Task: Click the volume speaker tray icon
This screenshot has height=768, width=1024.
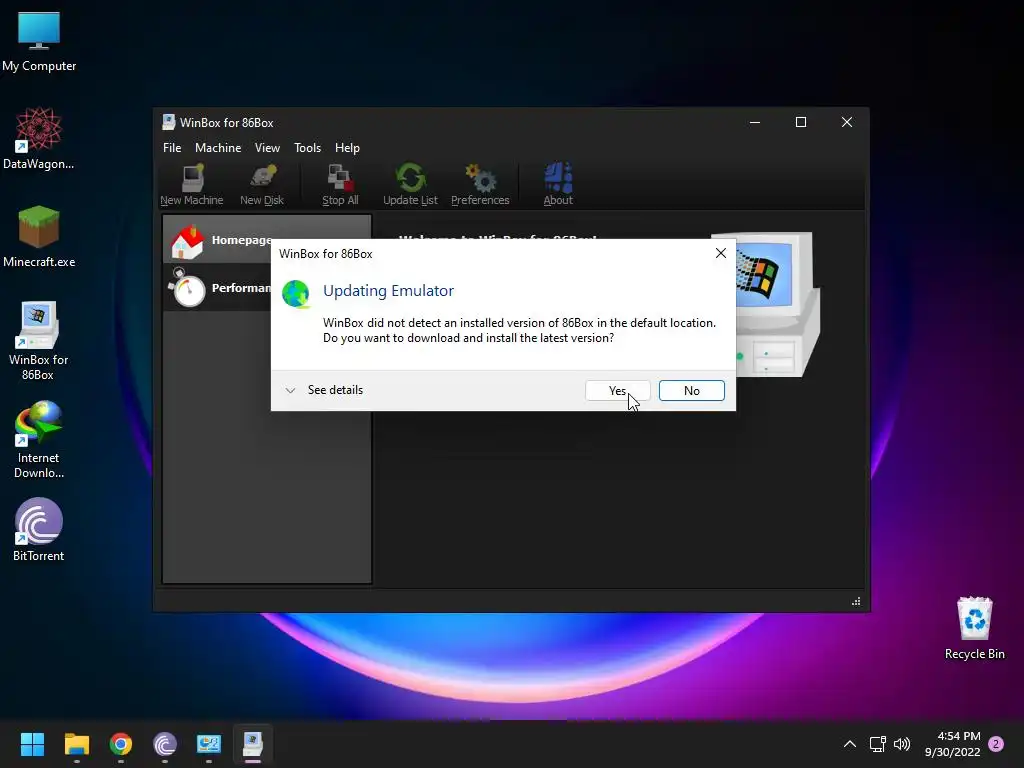Action: coord(902,744)
